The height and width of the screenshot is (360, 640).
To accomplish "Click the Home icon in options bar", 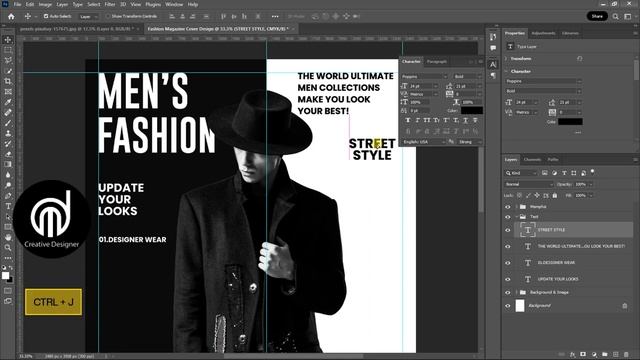I will click(x=11, y=16).
